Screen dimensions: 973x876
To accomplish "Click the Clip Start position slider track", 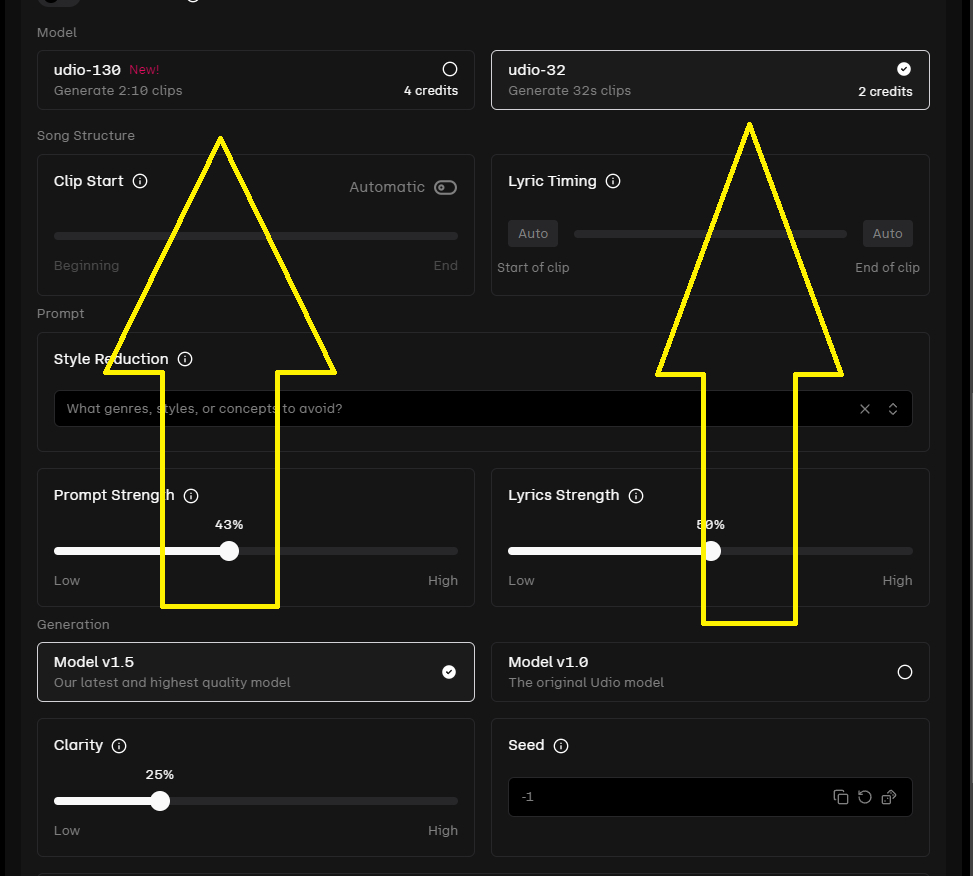I will point(256,236).
